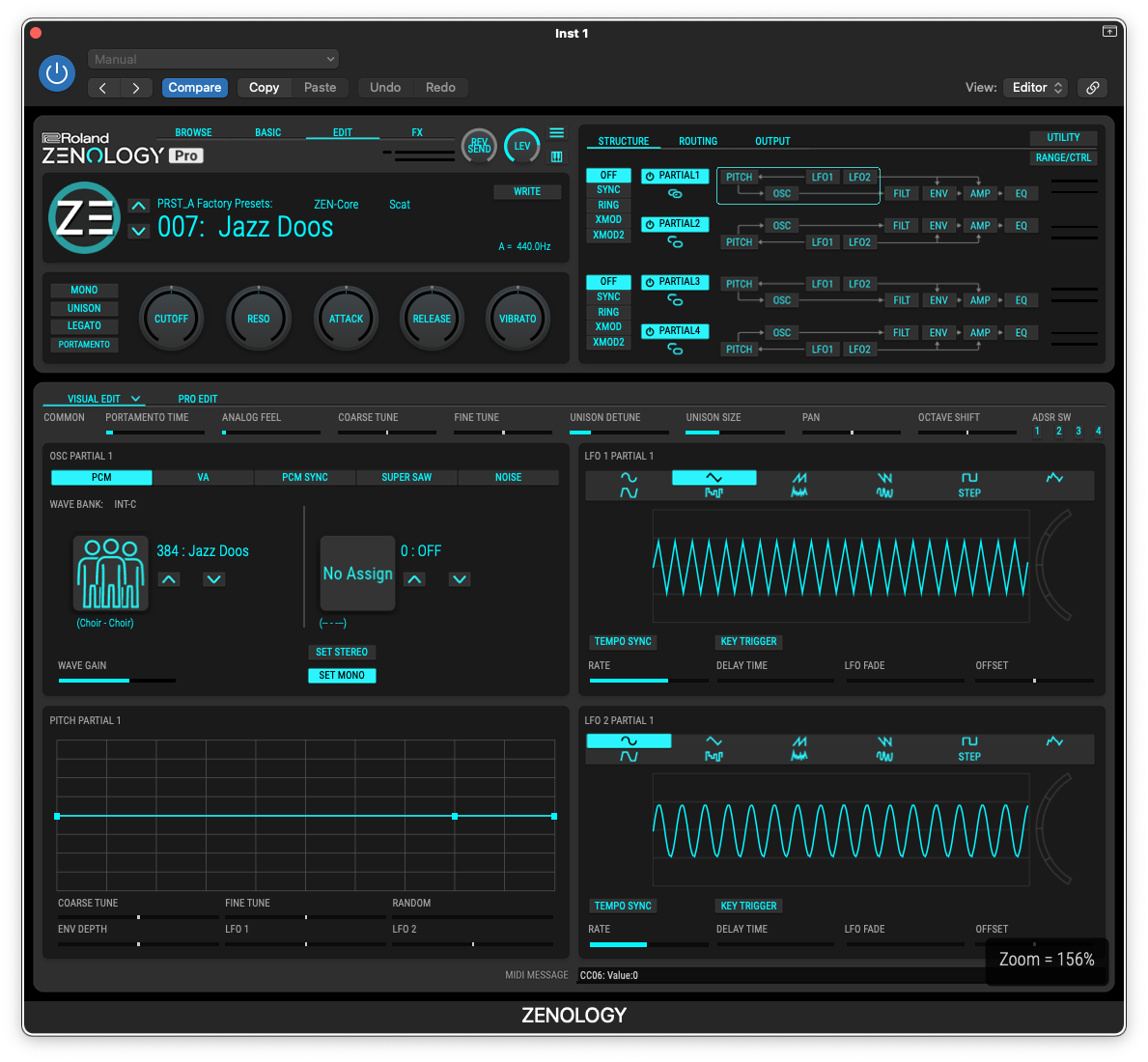1148x1062 pixels.
Task: Open the ROUTING tab
Action: pos(698,141)
